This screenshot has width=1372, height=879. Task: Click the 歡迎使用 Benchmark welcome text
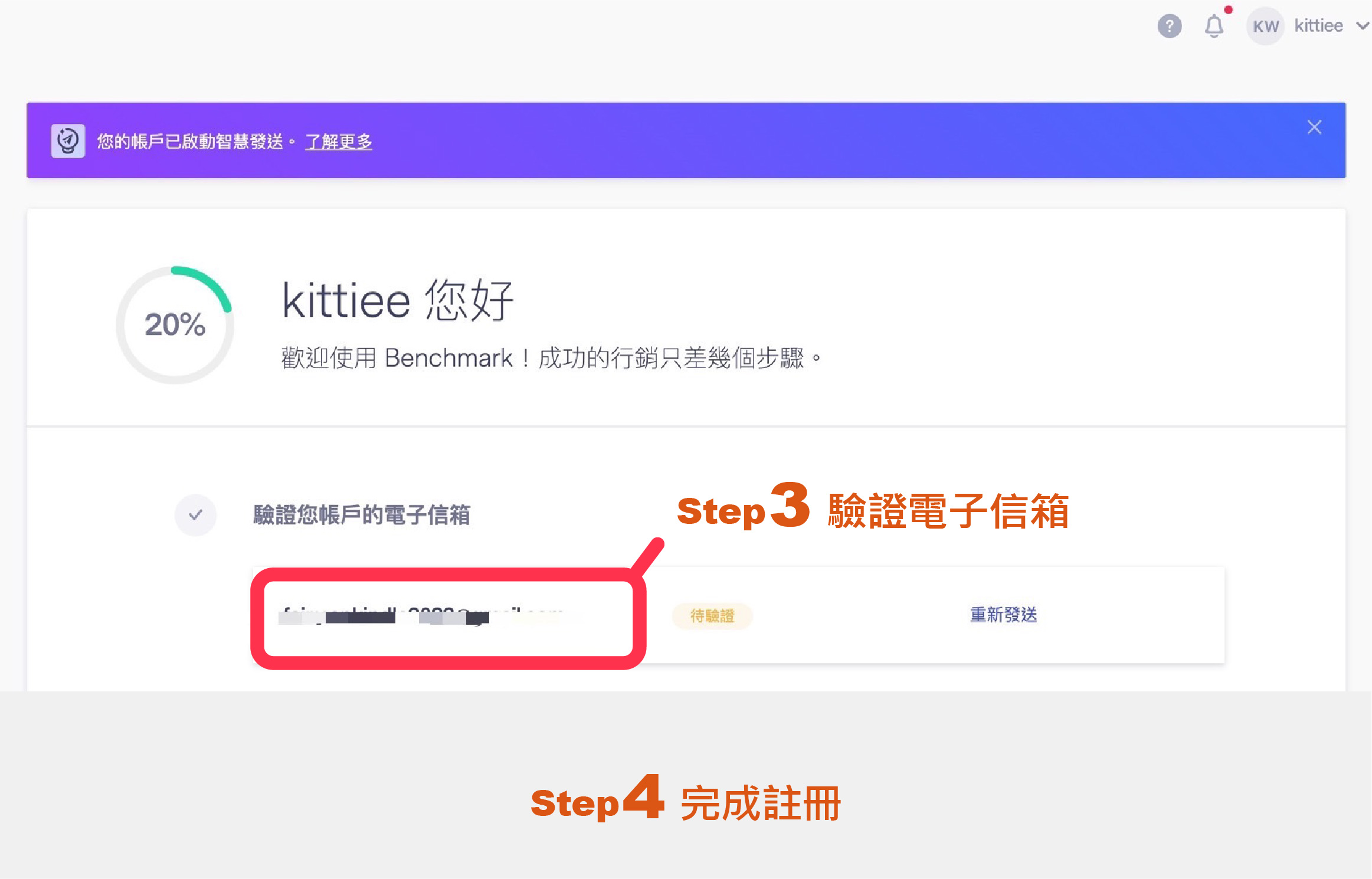[x=551, y=358]
